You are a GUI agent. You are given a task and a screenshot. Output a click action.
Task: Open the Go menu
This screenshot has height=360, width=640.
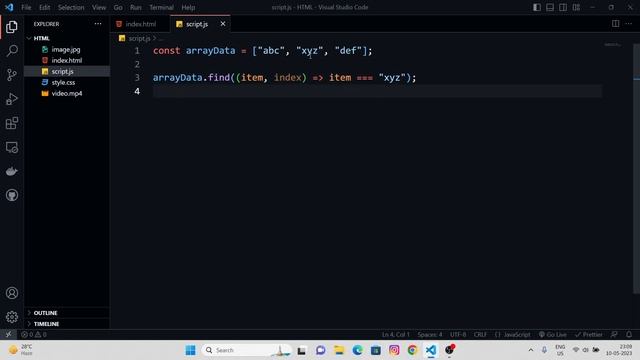coord(118,7)
